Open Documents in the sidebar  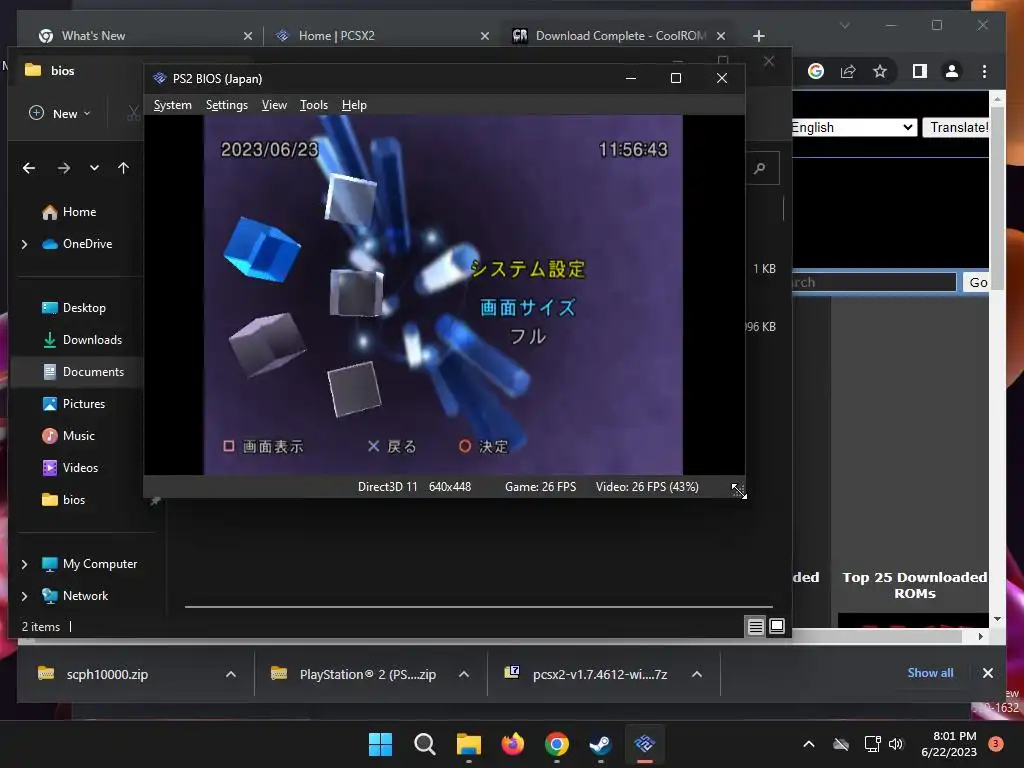pyautogui.click(x=83, y=372)
